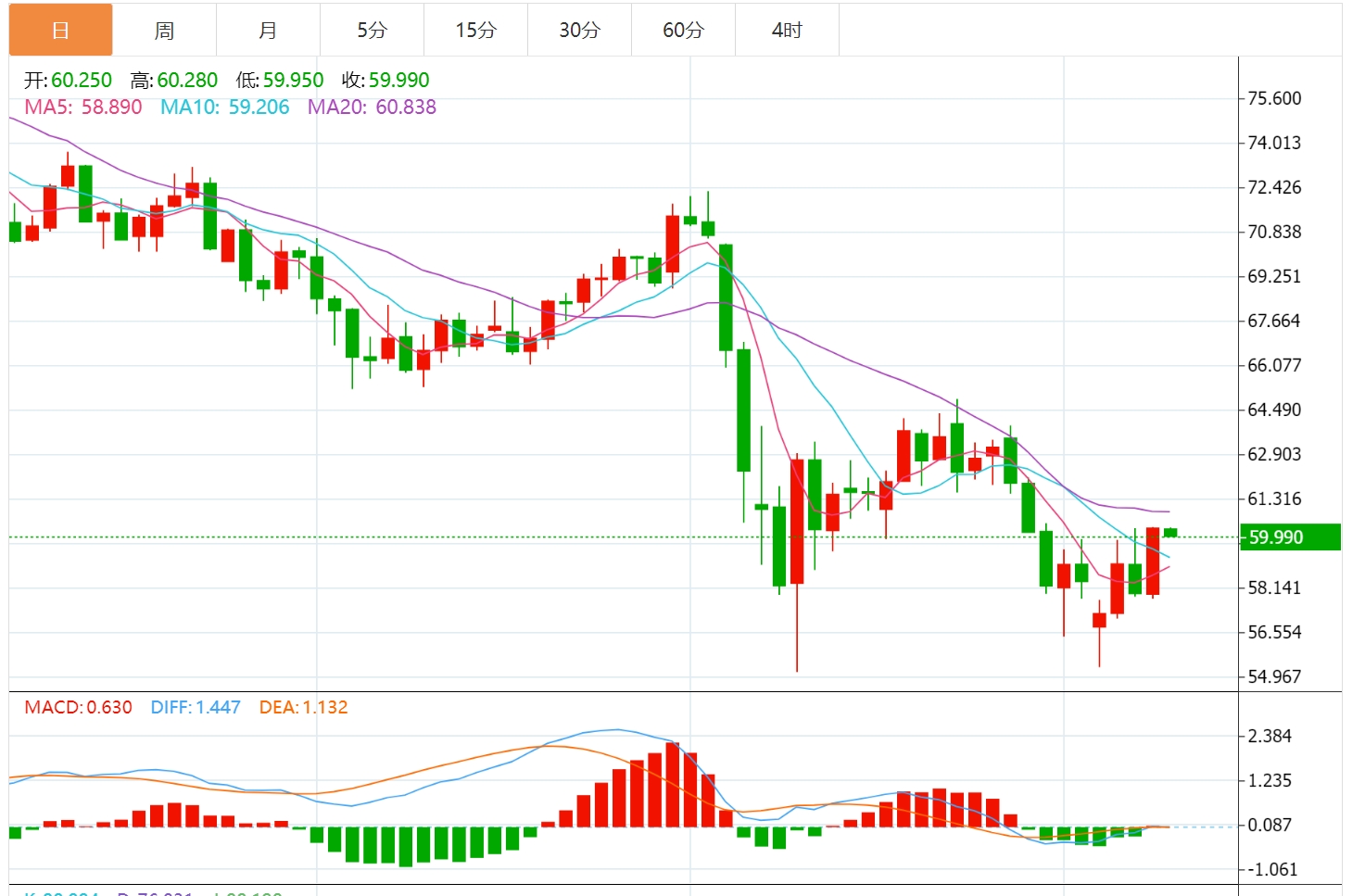
Task: Click the 72.426 price axis label
Action: (x=1274, y=187)
